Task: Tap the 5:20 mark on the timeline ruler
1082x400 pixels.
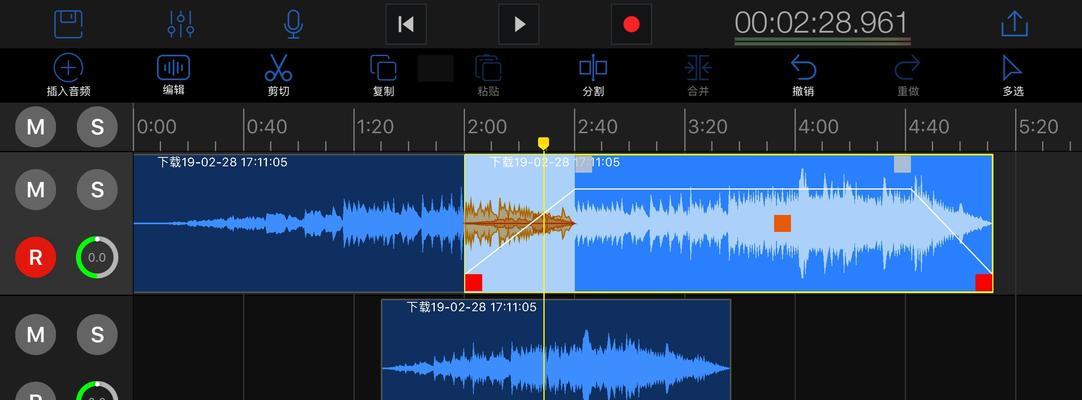Action: click(1039, 127)
